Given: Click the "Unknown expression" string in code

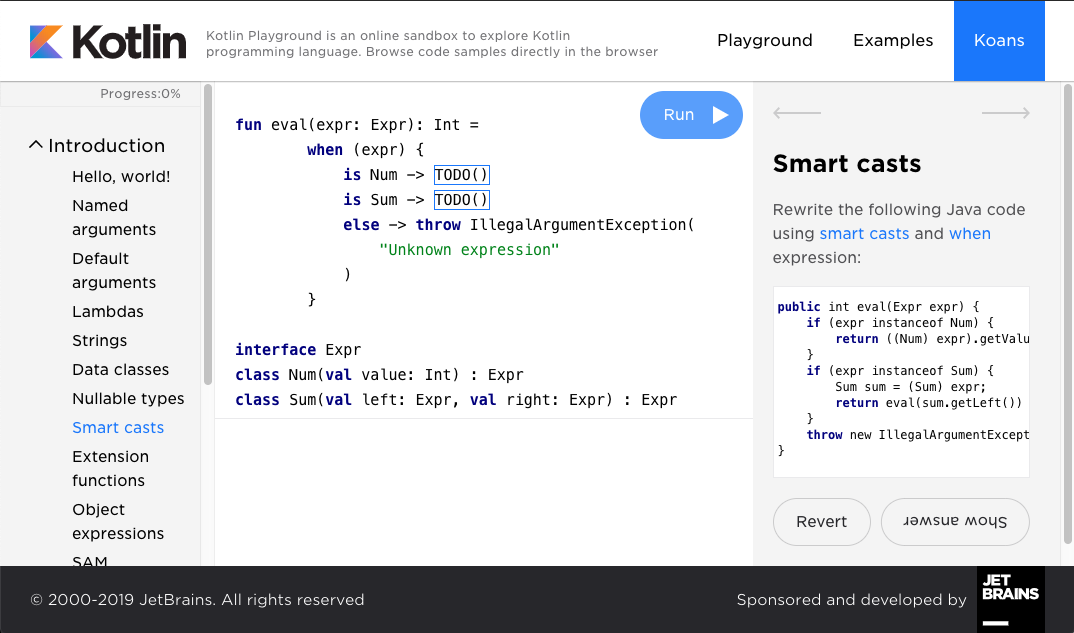Looking at the screenshot, I should (x=469, y=249).
